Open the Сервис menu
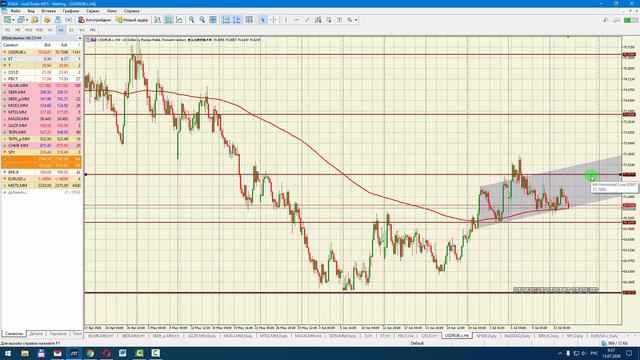Screen dimensions: 640x360 coord(93,11)
